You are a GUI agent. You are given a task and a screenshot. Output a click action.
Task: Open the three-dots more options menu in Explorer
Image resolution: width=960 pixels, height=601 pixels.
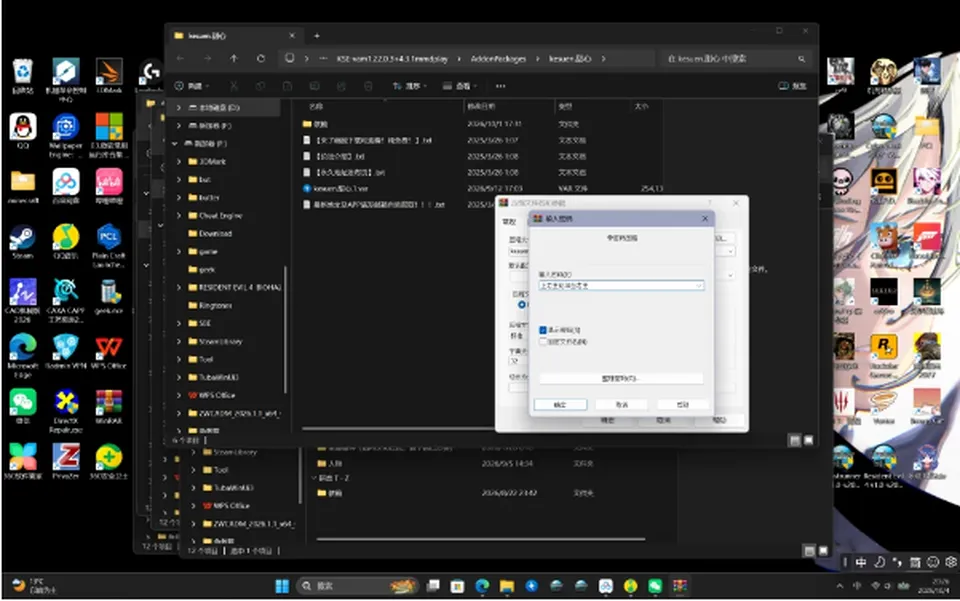click(501, 86)
